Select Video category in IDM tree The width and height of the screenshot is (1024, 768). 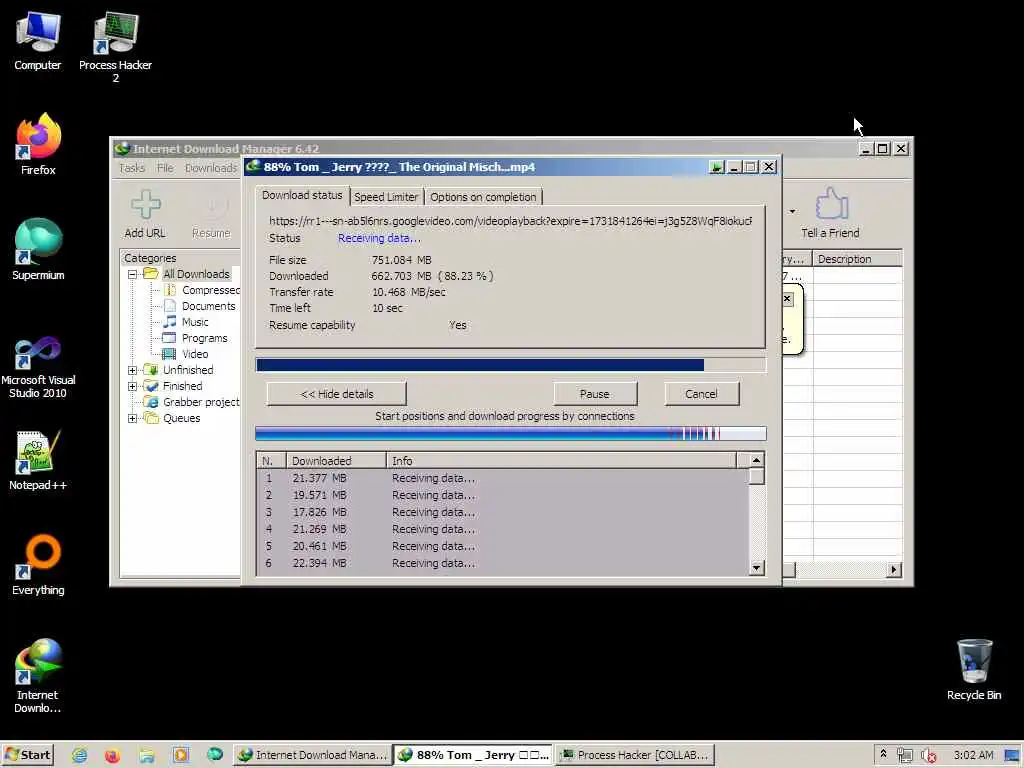[x=186, y=354]
